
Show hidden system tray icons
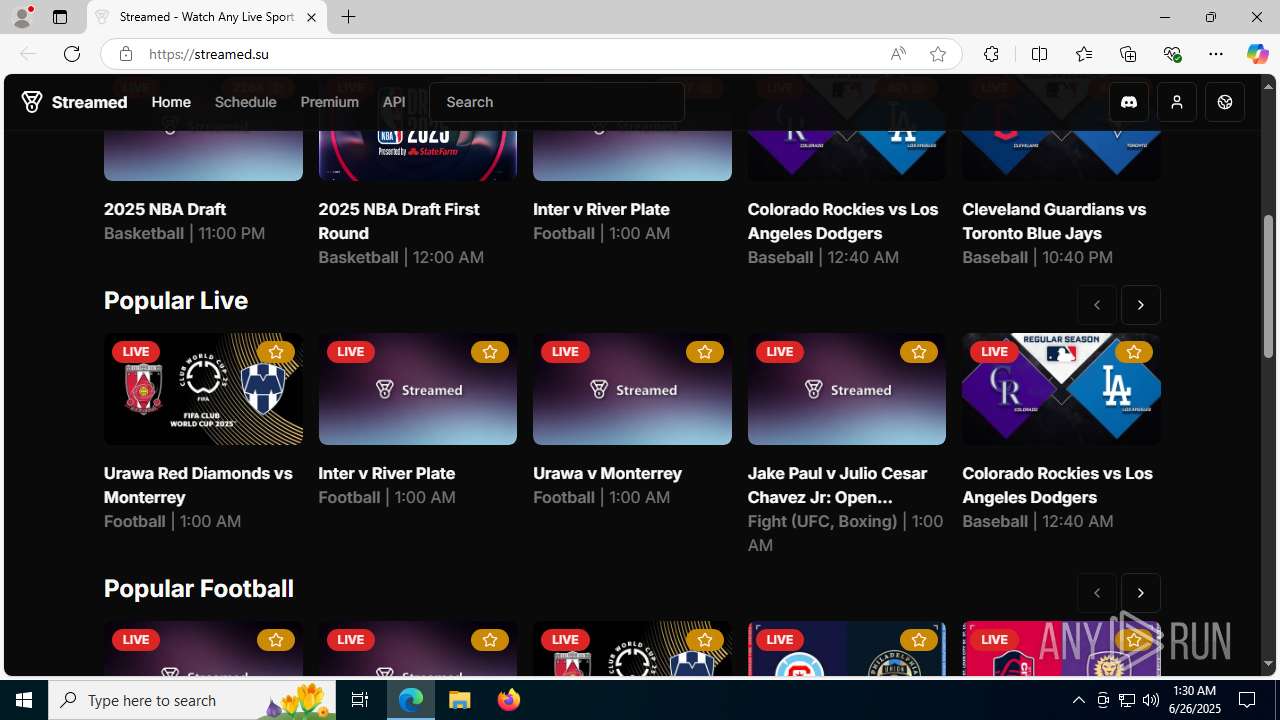[1079, 700]
